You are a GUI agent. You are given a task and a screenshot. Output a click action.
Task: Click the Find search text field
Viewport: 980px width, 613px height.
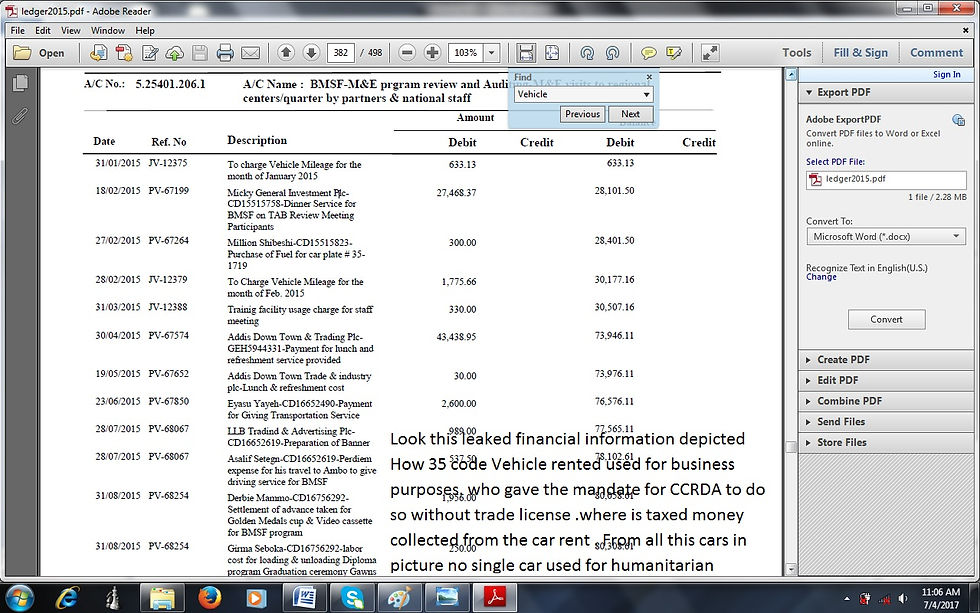(577, 94)
